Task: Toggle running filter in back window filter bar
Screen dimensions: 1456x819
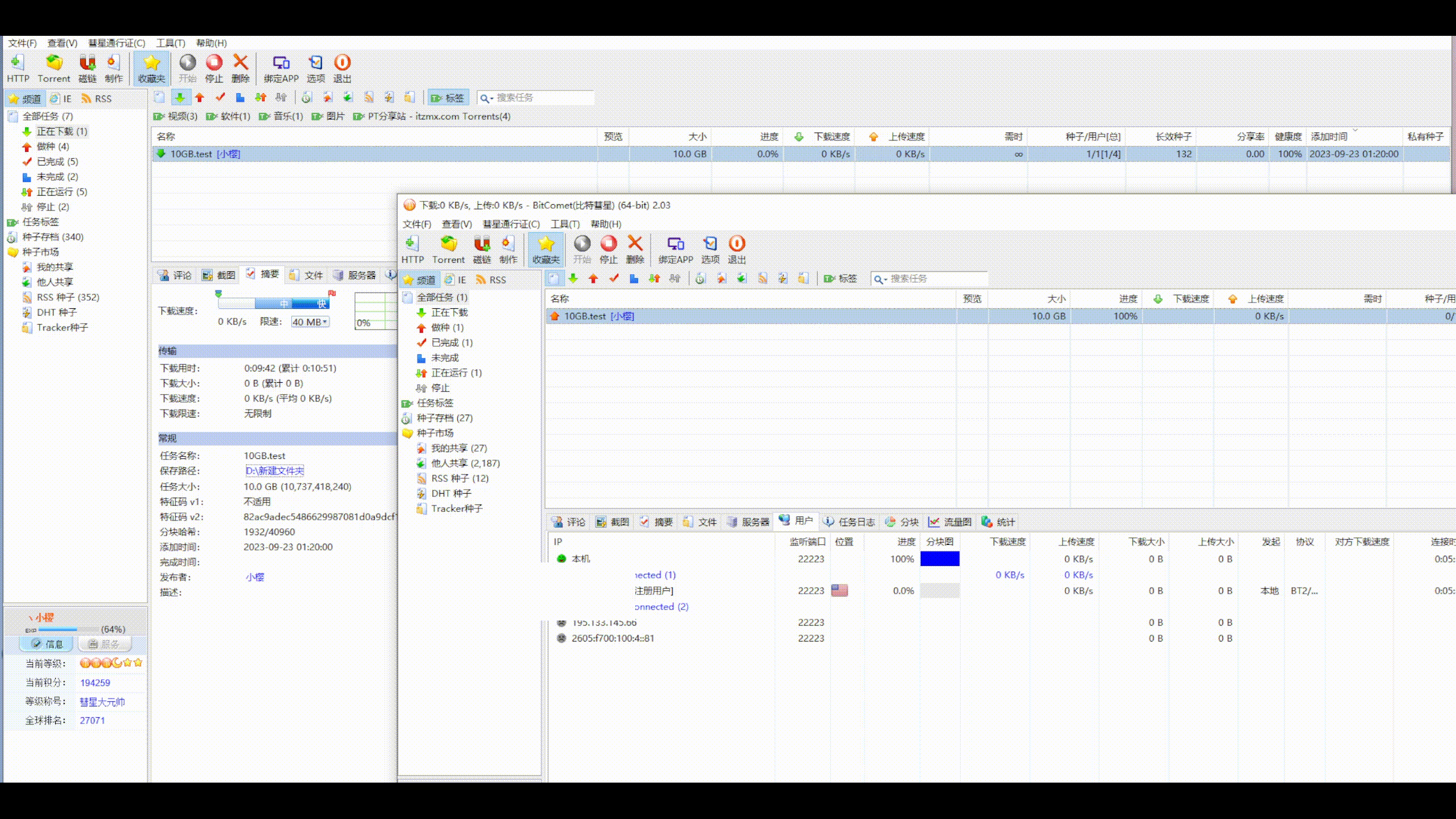Action: [260, 98]
